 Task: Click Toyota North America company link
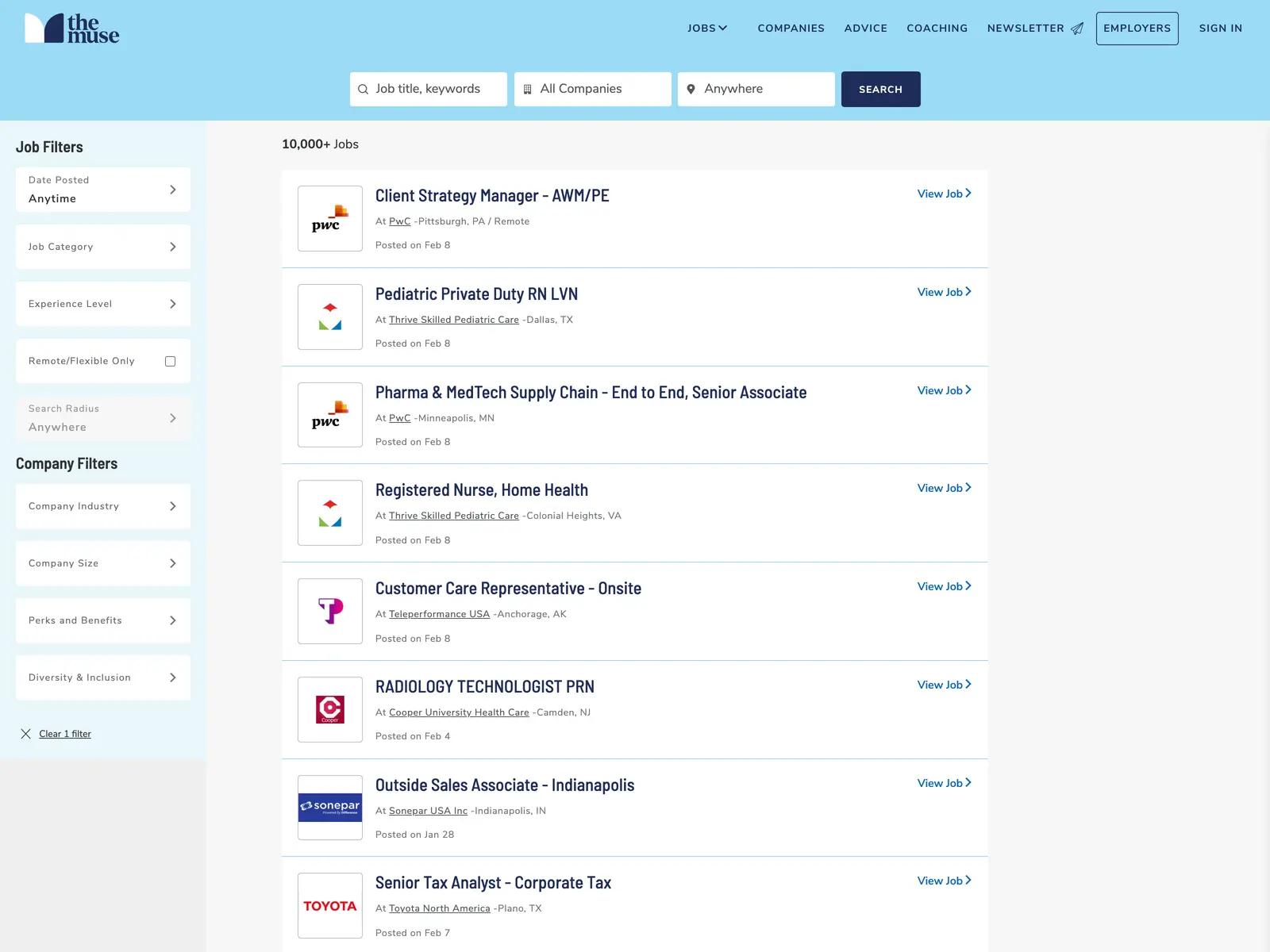point(440,908)
